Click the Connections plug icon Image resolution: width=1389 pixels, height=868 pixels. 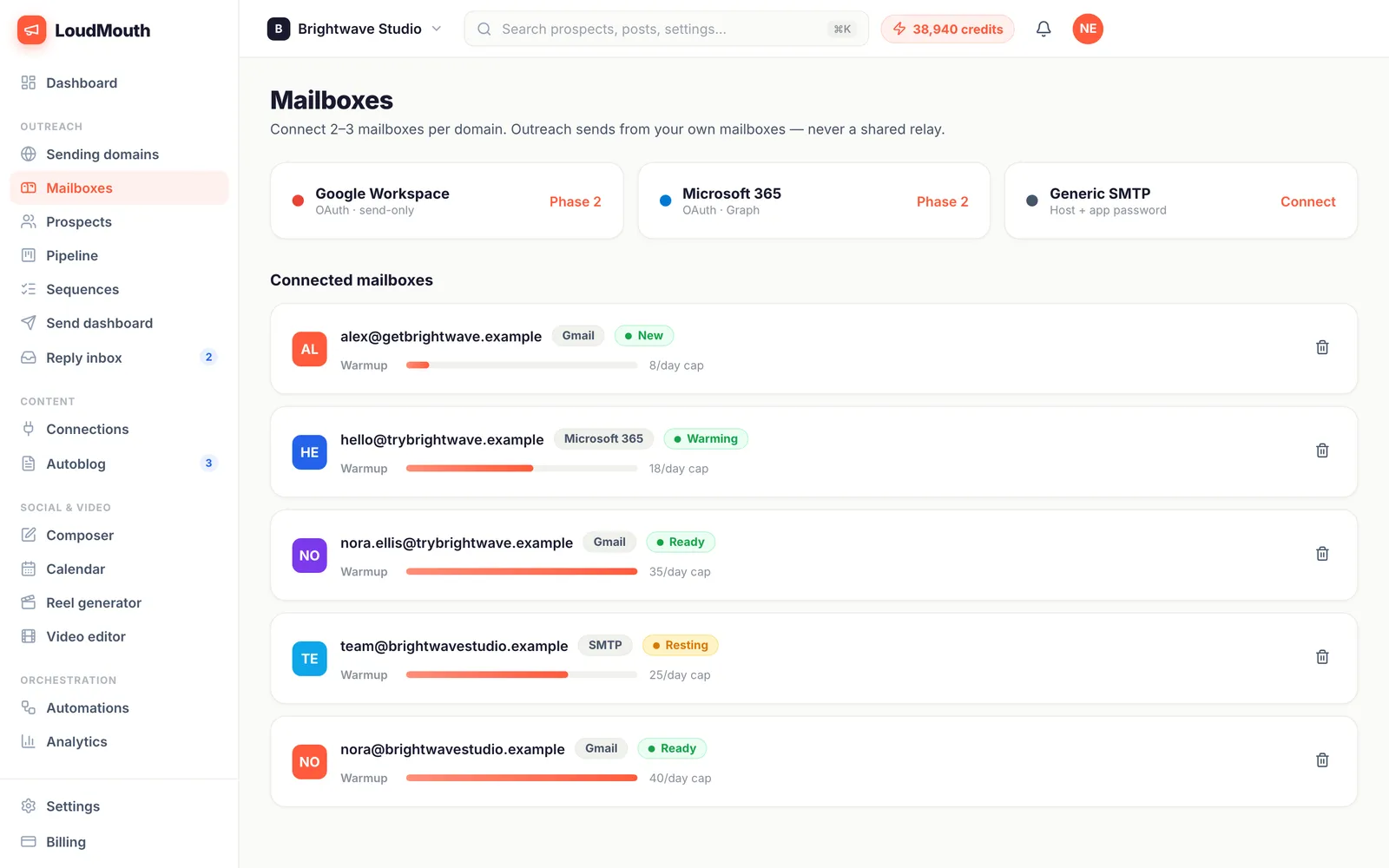(x=29, y=429)
